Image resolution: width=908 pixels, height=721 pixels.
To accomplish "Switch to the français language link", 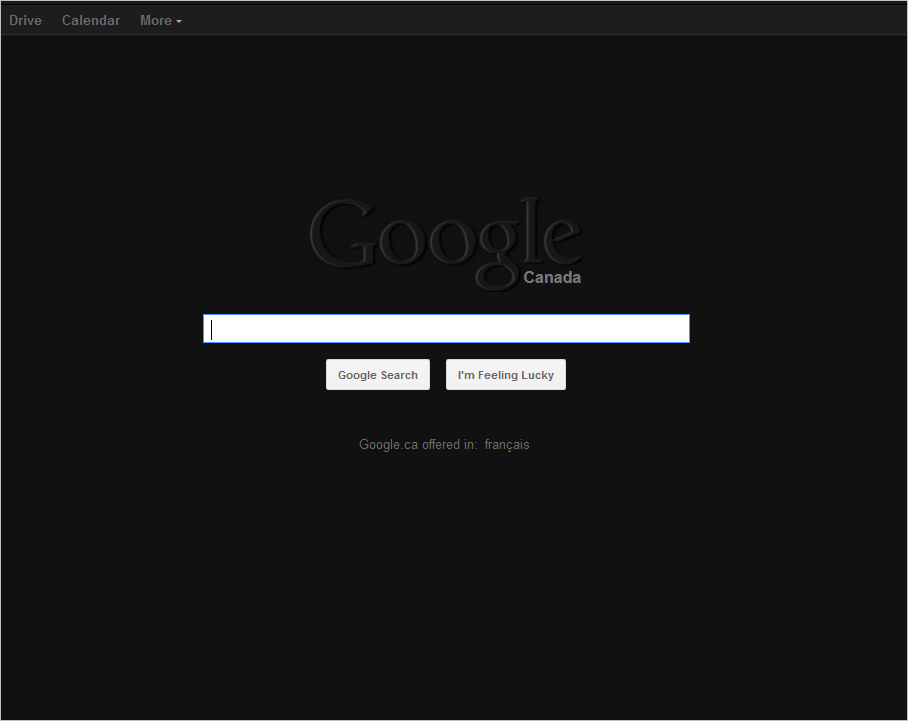I will click(507, 445).
